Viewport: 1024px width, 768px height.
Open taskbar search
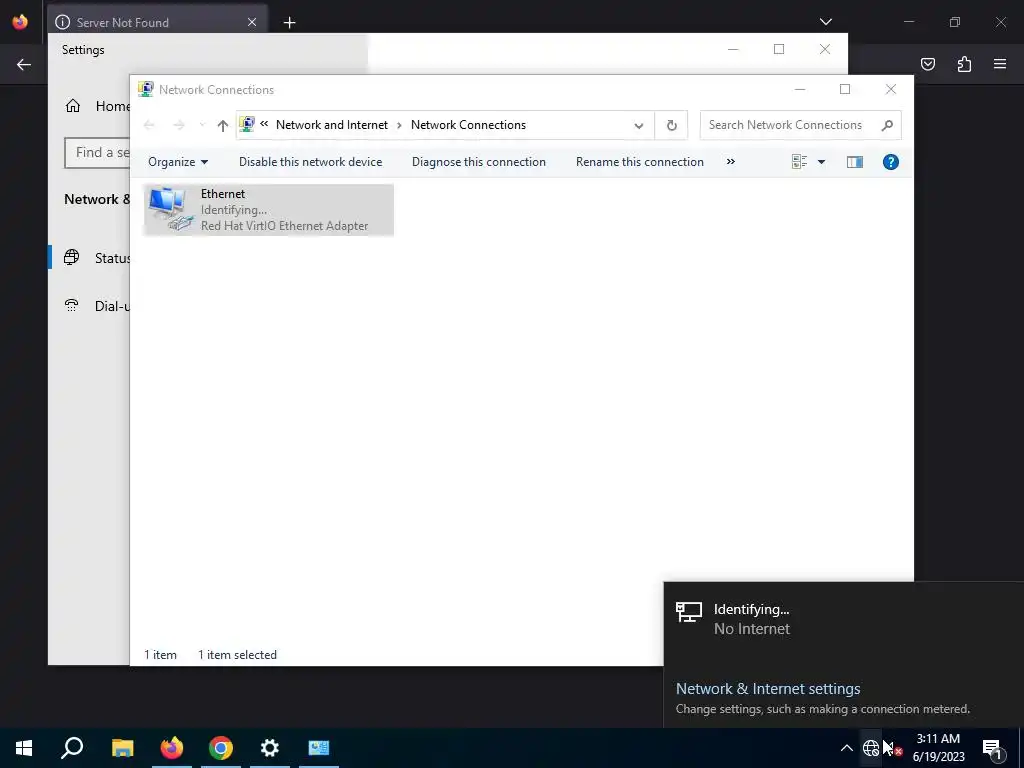[72, 748]
